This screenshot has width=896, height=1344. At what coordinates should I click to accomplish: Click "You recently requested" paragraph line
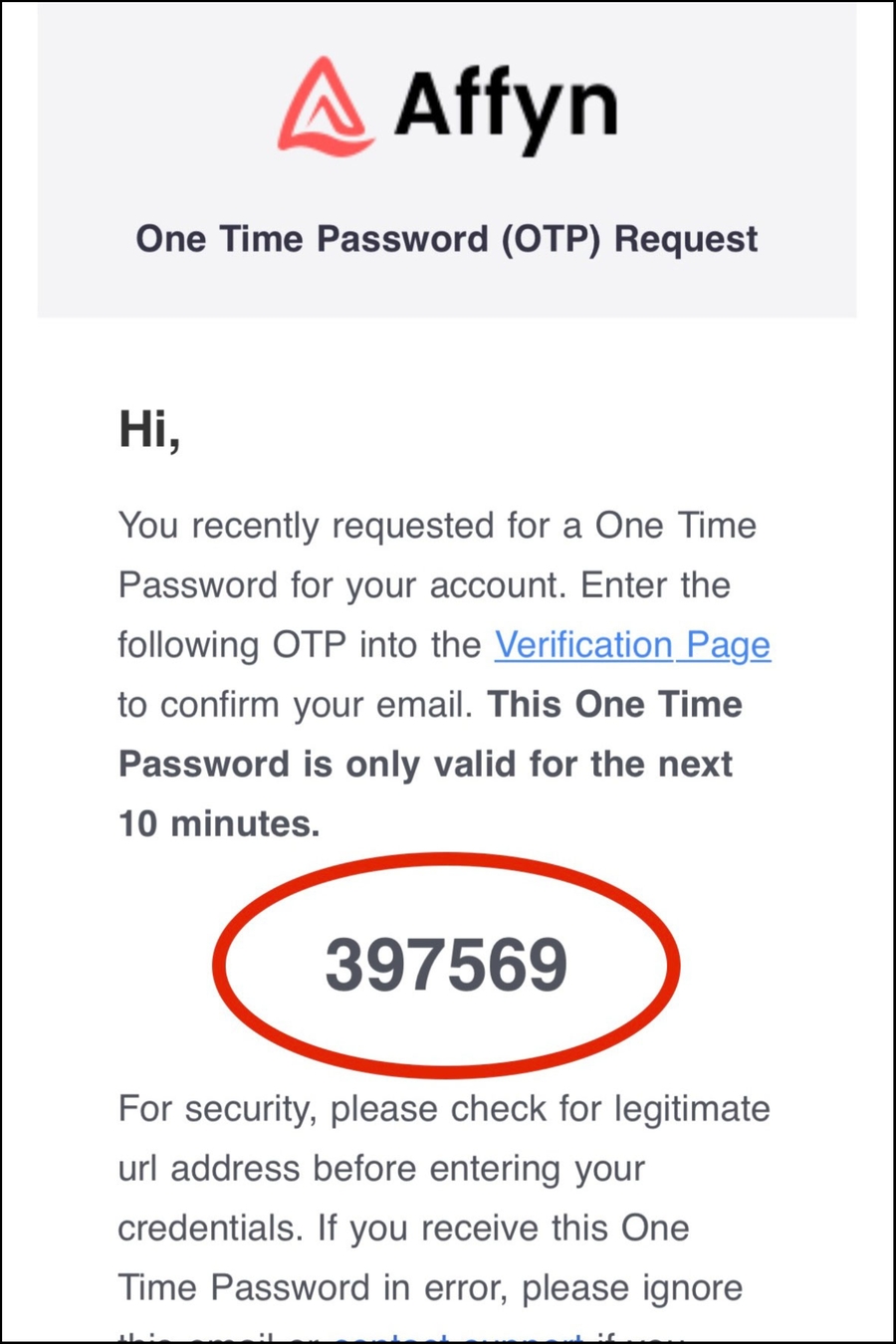(x=437, y=526)
